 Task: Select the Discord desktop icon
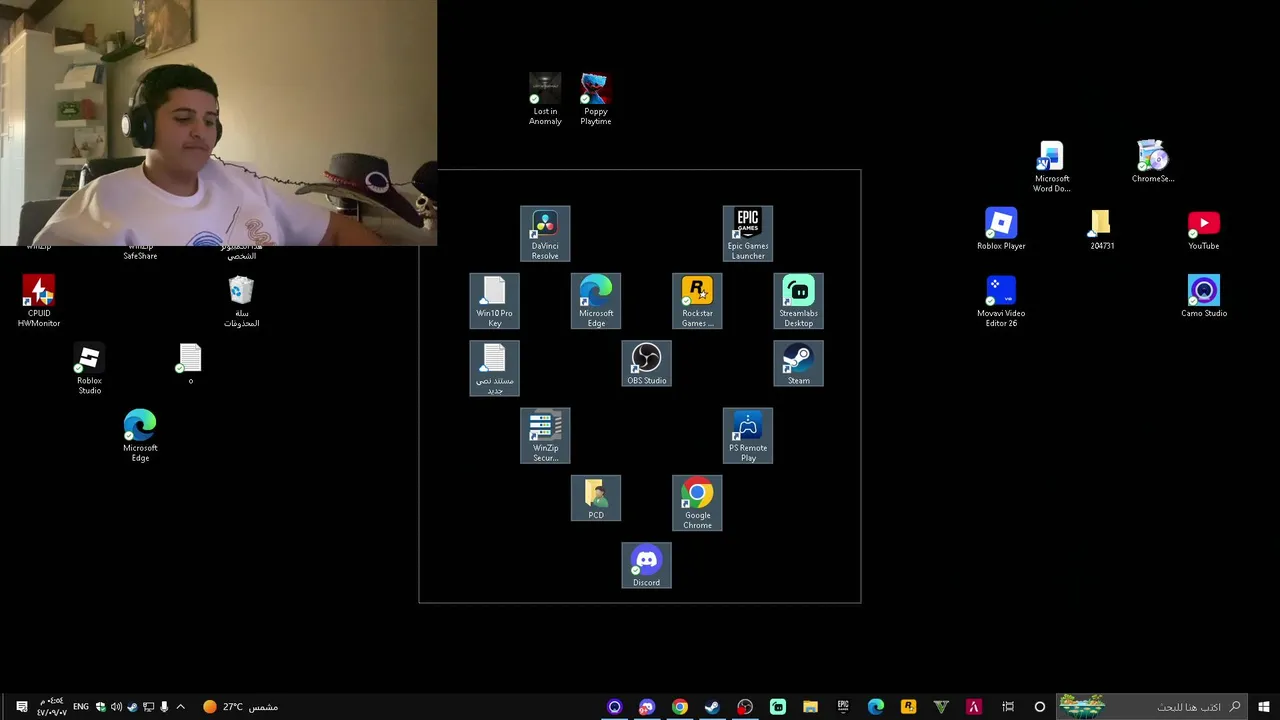pyautogui.click(x=646, y=566)
